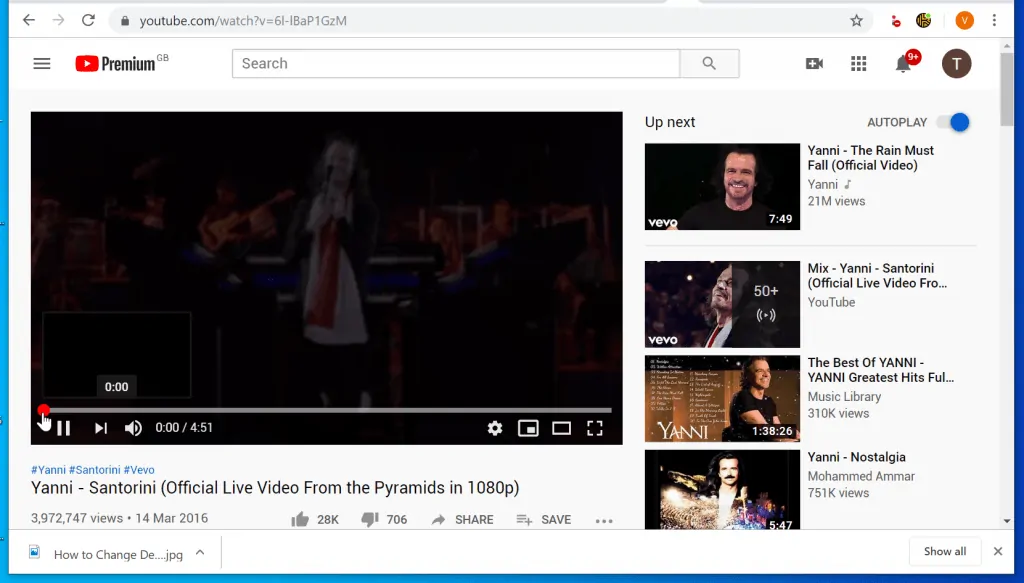Pause the playing video
The height and width of the screenshot is (583, 1024).
[64, 427]
